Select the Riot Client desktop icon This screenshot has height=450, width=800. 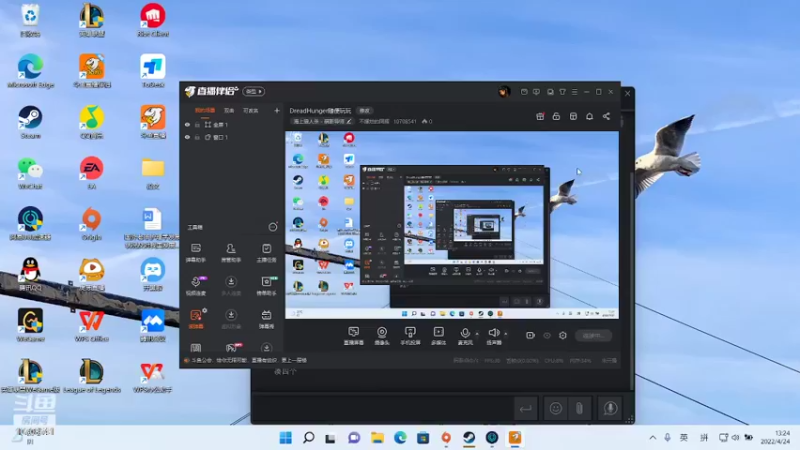[x=153, y=20]
